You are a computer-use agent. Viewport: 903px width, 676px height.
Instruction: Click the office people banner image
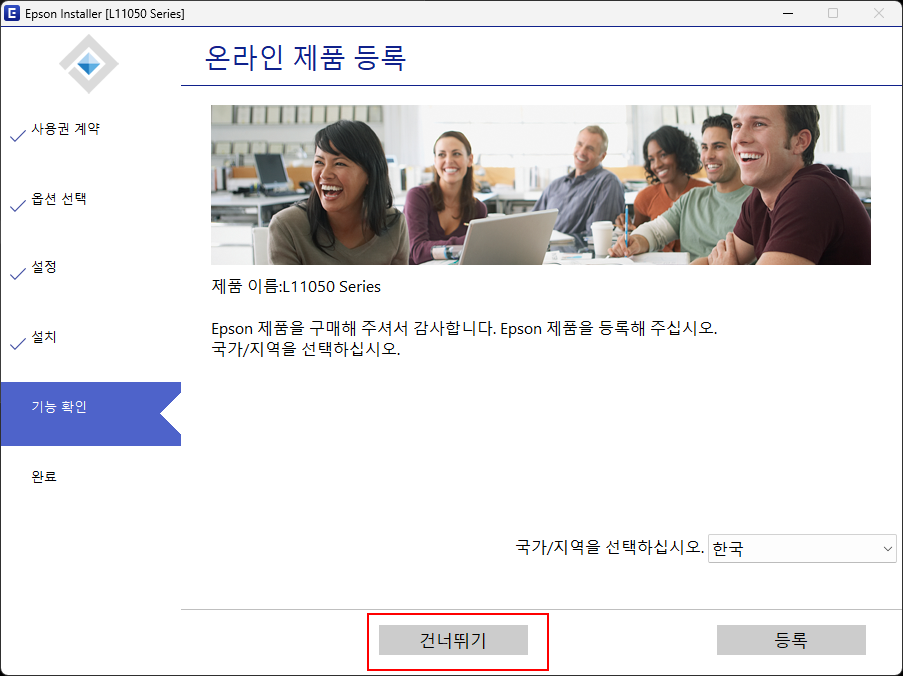[x=541, y=185]
